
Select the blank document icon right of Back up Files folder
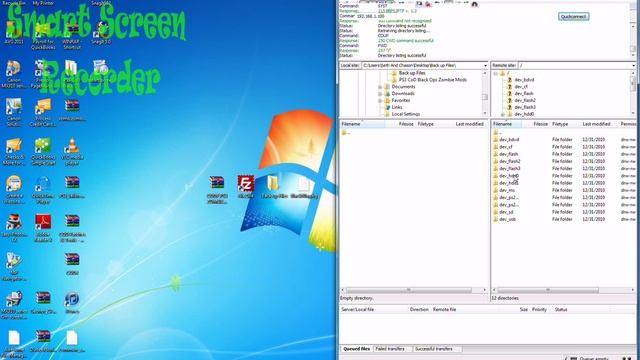304,187
